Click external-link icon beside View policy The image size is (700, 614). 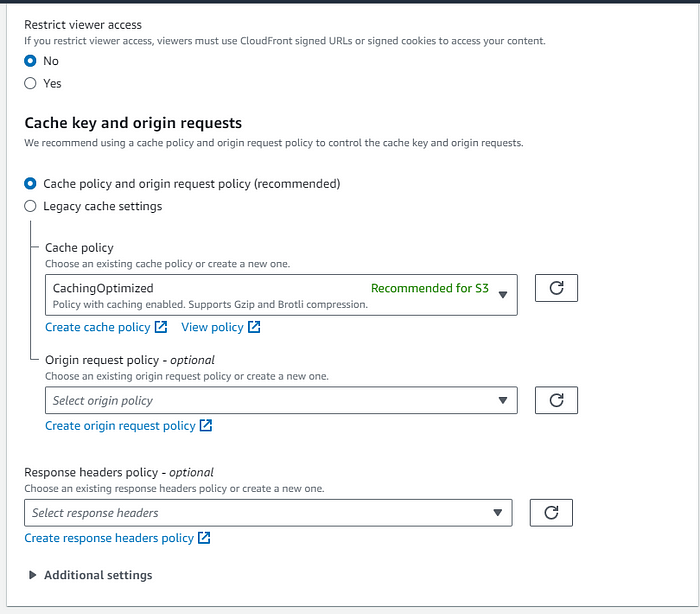tap(254, 327)
